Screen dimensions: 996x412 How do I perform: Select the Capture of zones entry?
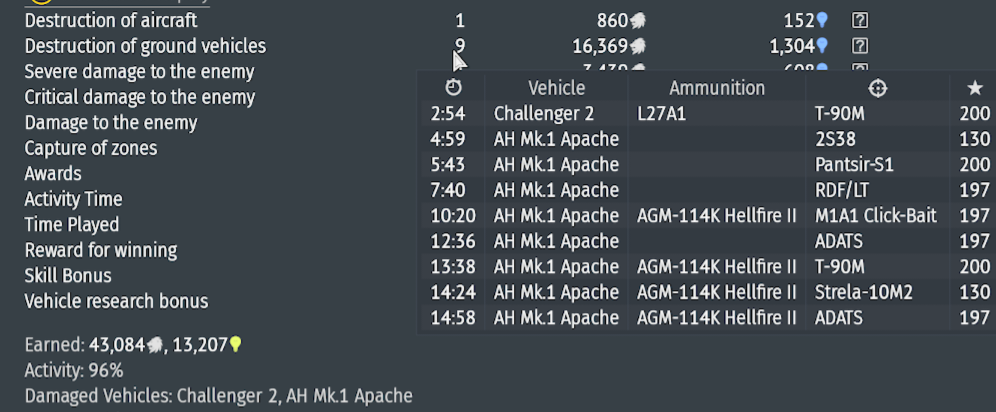coord(90,148)
